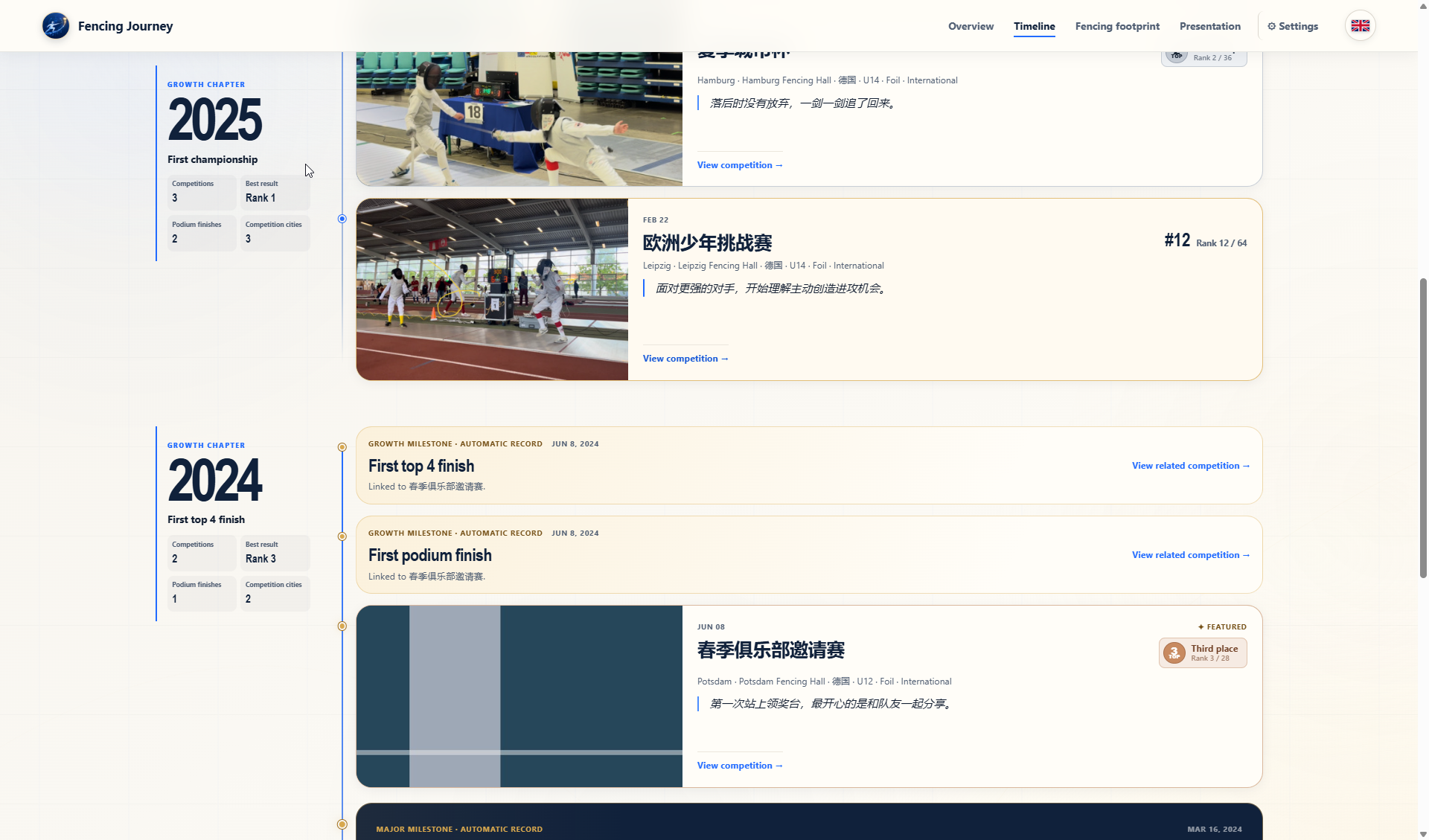Click the Major Milestone automatic record banner
This screenshot has height=840, width=1429.
pyautogui.click(x=809, y=821)
